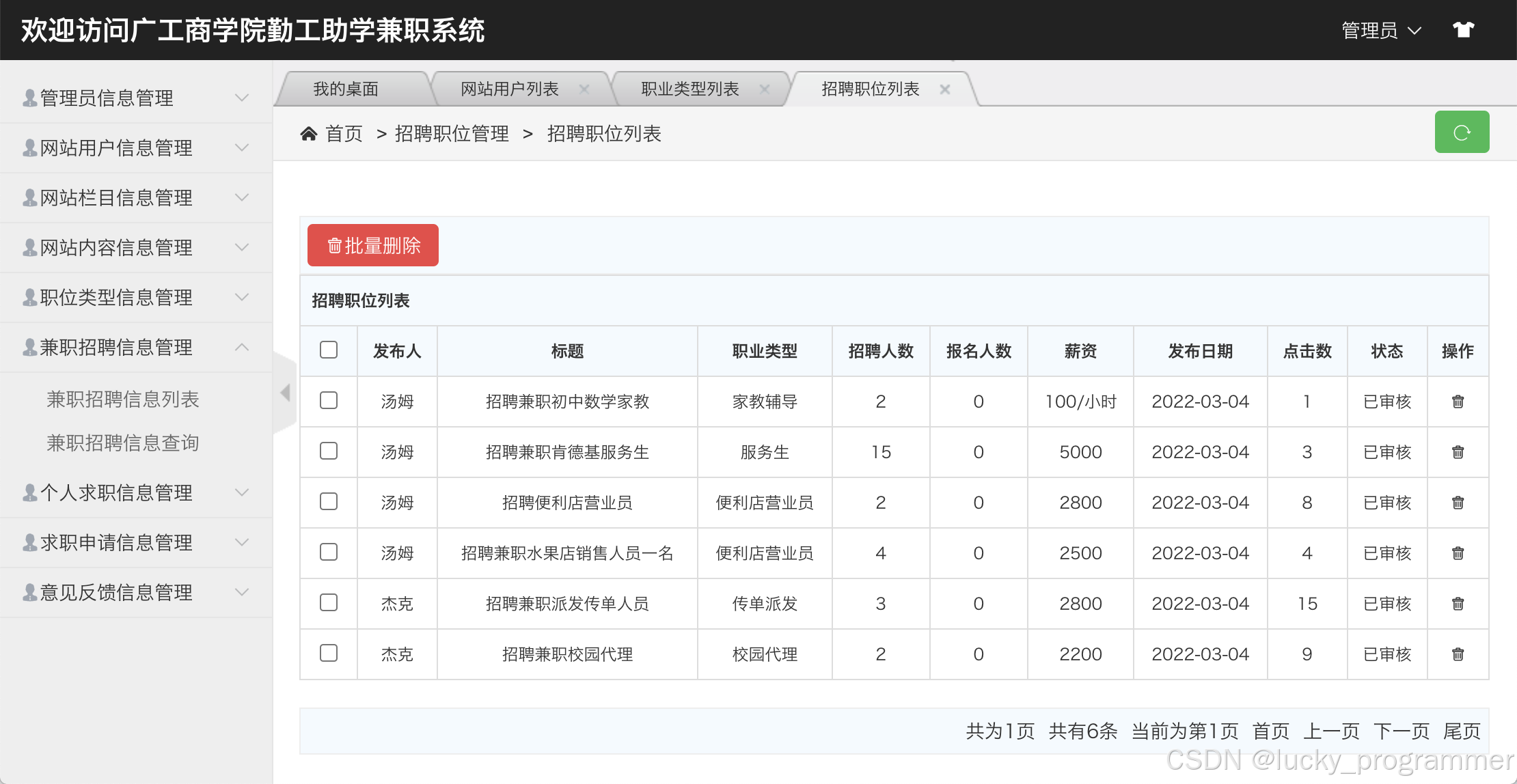This screenshot has width=1517, height=784.
Task: Click sidebar collapse arrow handle
Action: (x=286, y=392)
